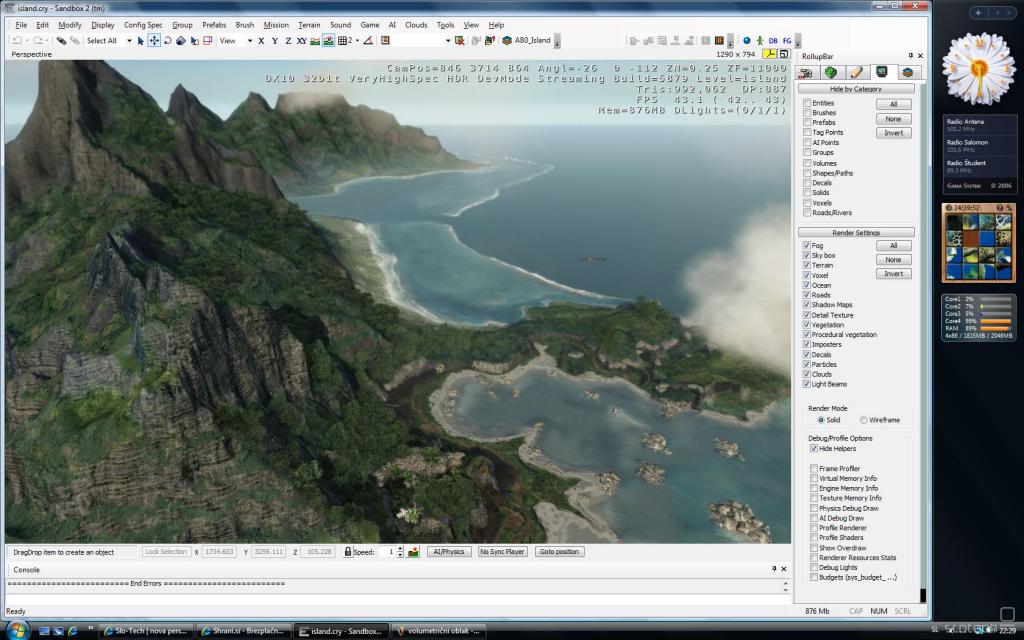Select Wireframe render mode
Image resolution: width=1024 pixels, height=640 pixels.
click(864, 421)
